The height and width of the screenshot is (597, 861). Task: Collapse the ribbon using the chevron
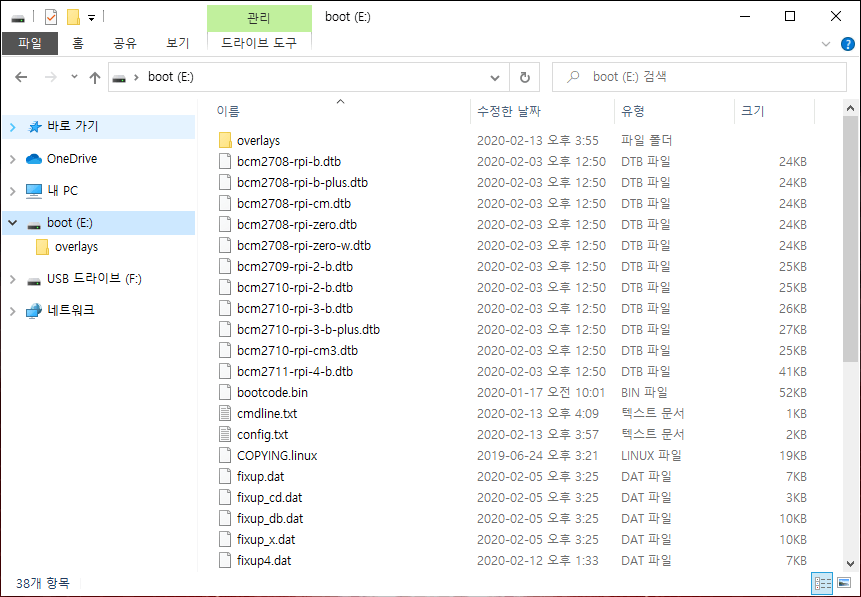pos(825,43)
